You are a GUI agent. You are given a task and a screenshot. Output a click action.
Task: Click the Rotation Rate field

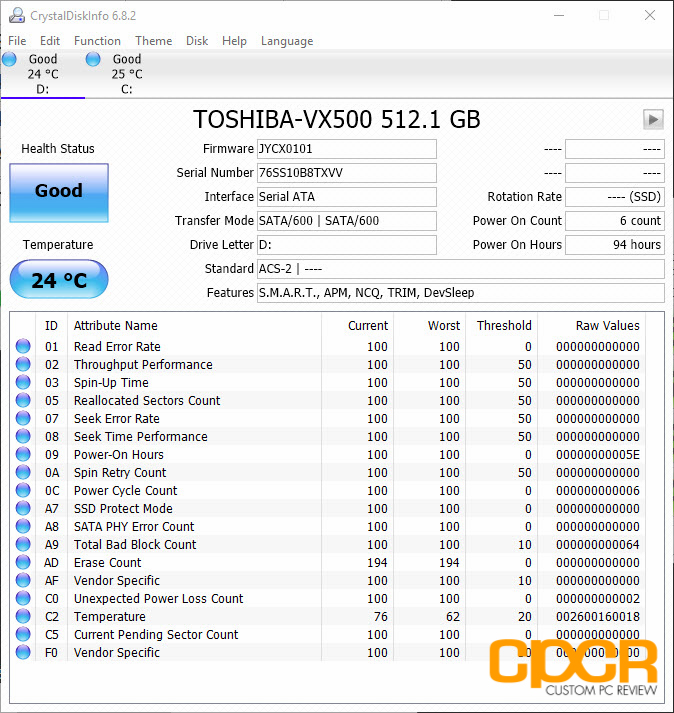[614, 196]
